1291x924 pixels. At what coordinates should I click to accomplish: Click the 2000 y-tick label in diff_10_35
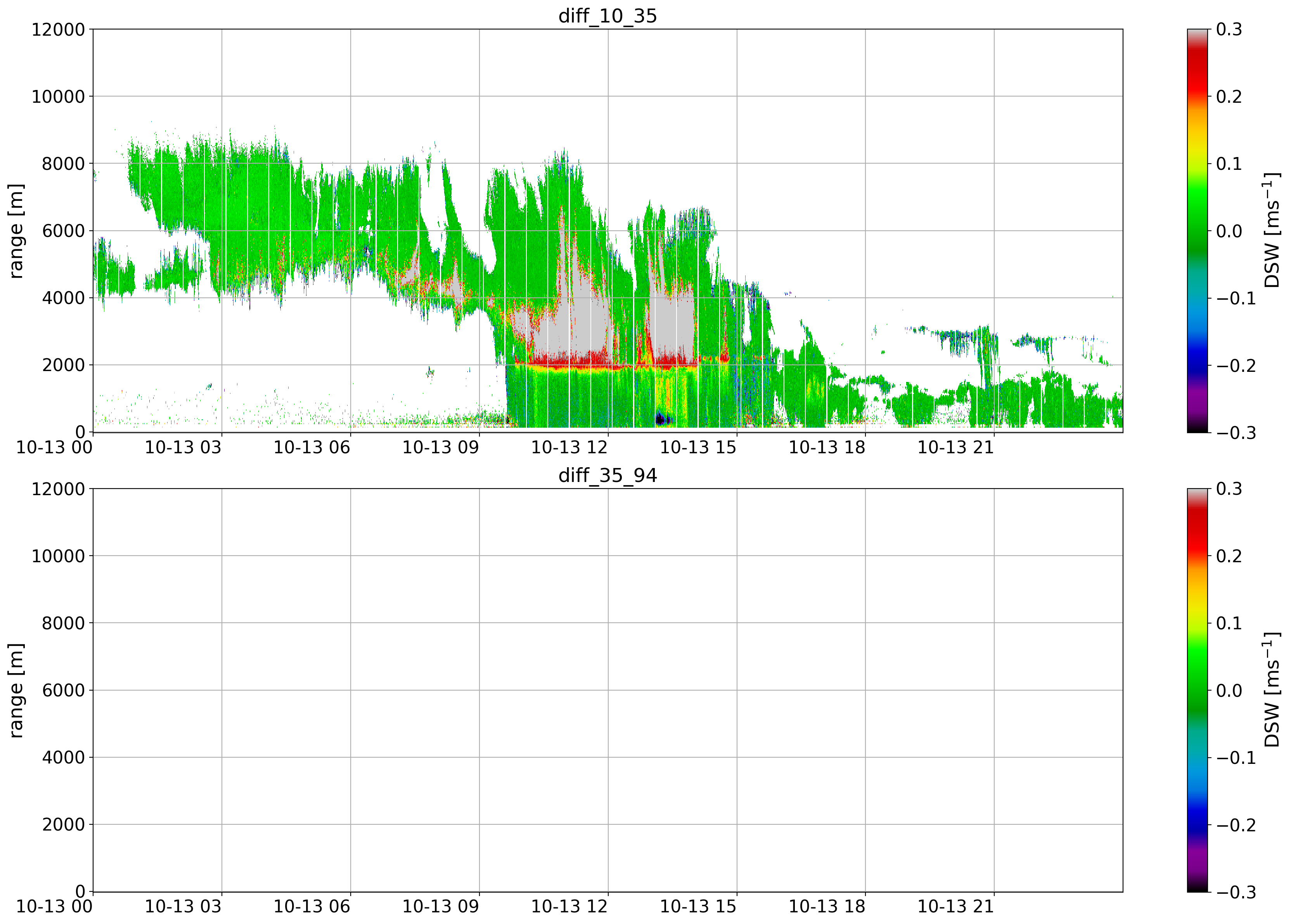[63, 365]
